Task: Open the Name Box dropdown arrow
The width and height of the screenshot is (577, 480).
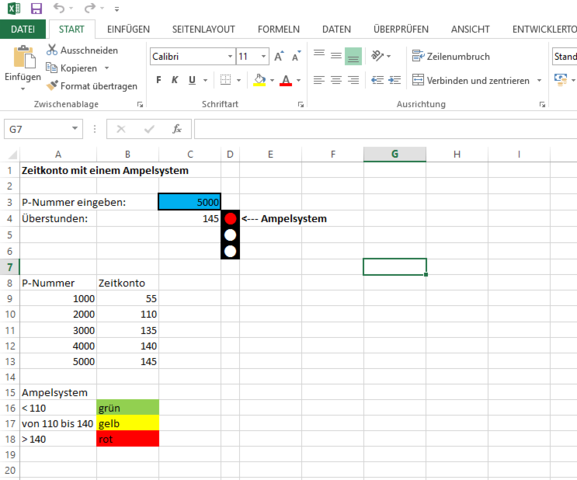Action: click(x=75, y=128)
